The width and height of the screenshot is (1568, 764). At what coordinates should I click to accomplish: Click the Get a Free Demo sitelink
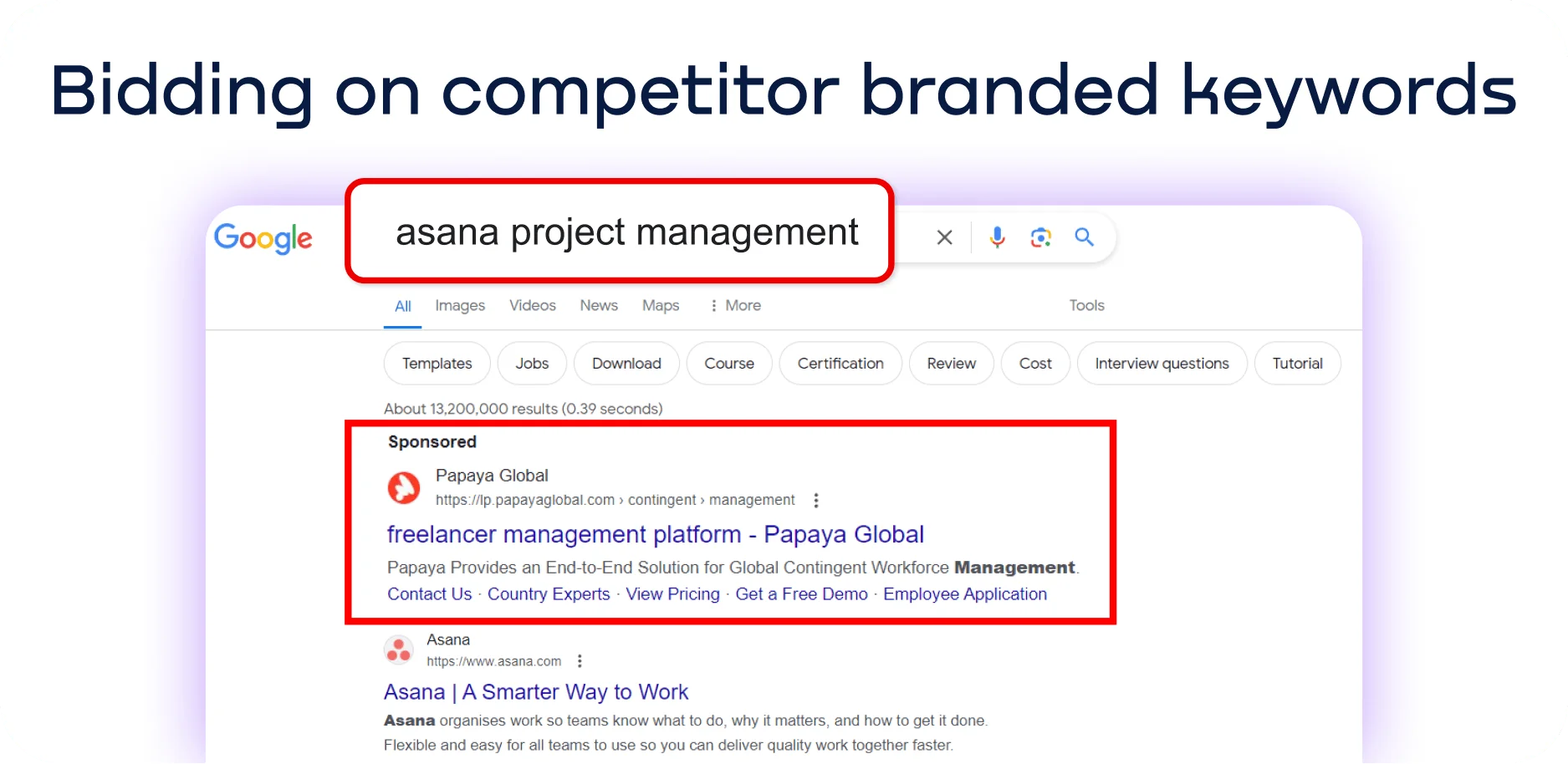click(x=800, y=593)
